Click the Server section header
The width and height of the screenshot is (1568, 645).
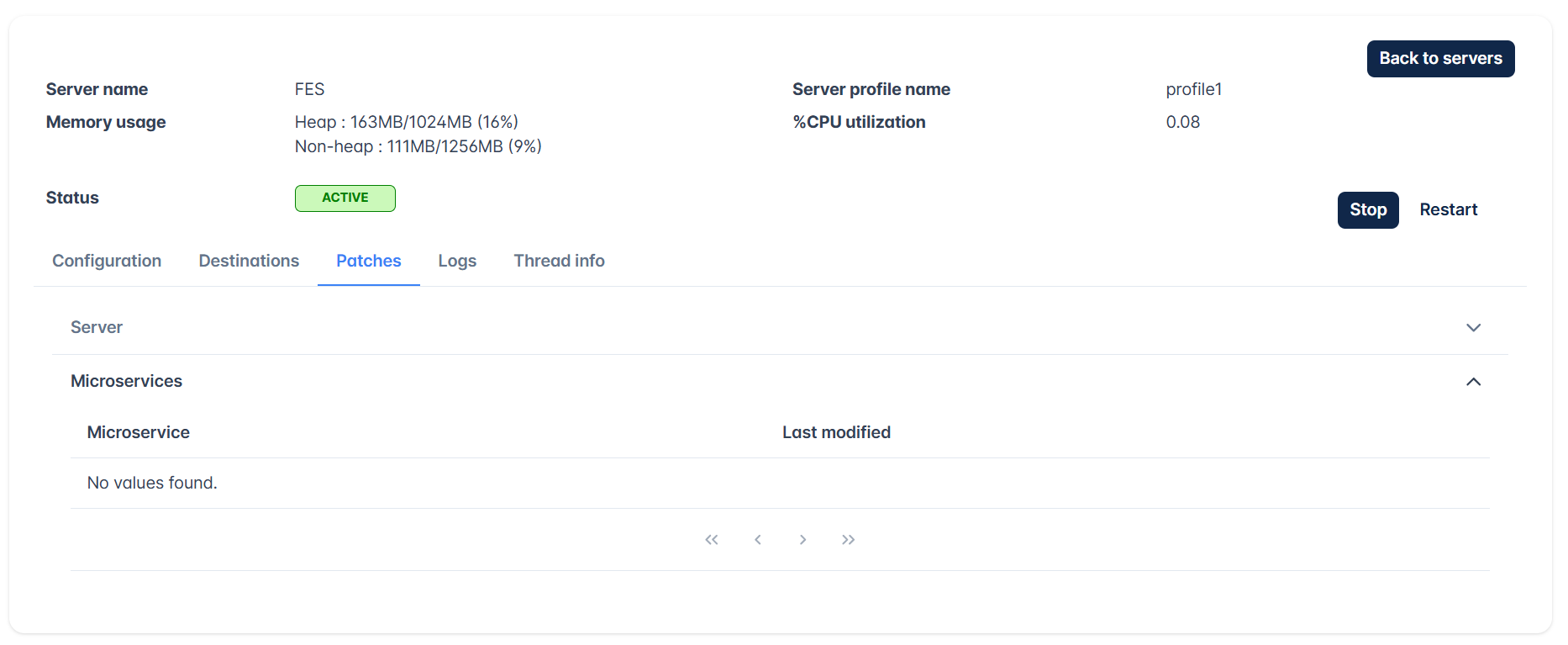pyautogui.click(x=780, y=328)
